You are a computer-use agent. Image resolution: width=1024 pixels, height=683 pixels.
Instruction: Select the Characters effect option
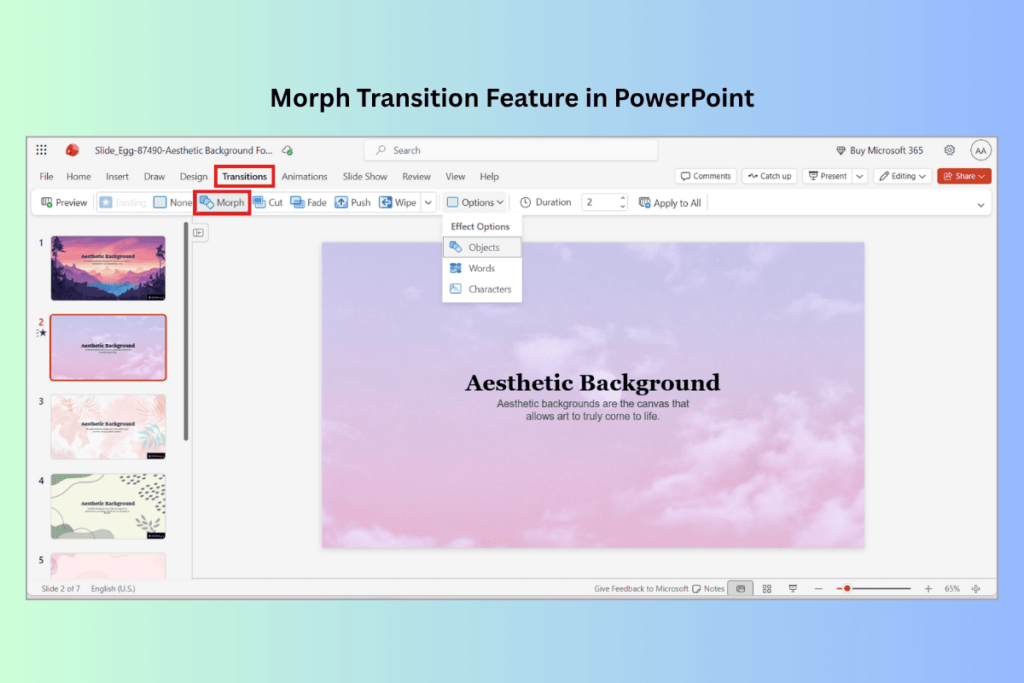tap(482, 289)
